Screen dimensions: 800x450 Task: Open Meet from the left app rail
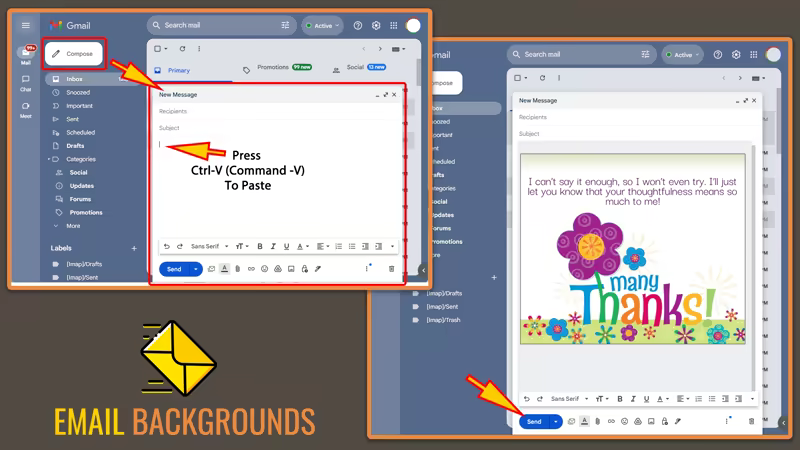pos(26,108)
